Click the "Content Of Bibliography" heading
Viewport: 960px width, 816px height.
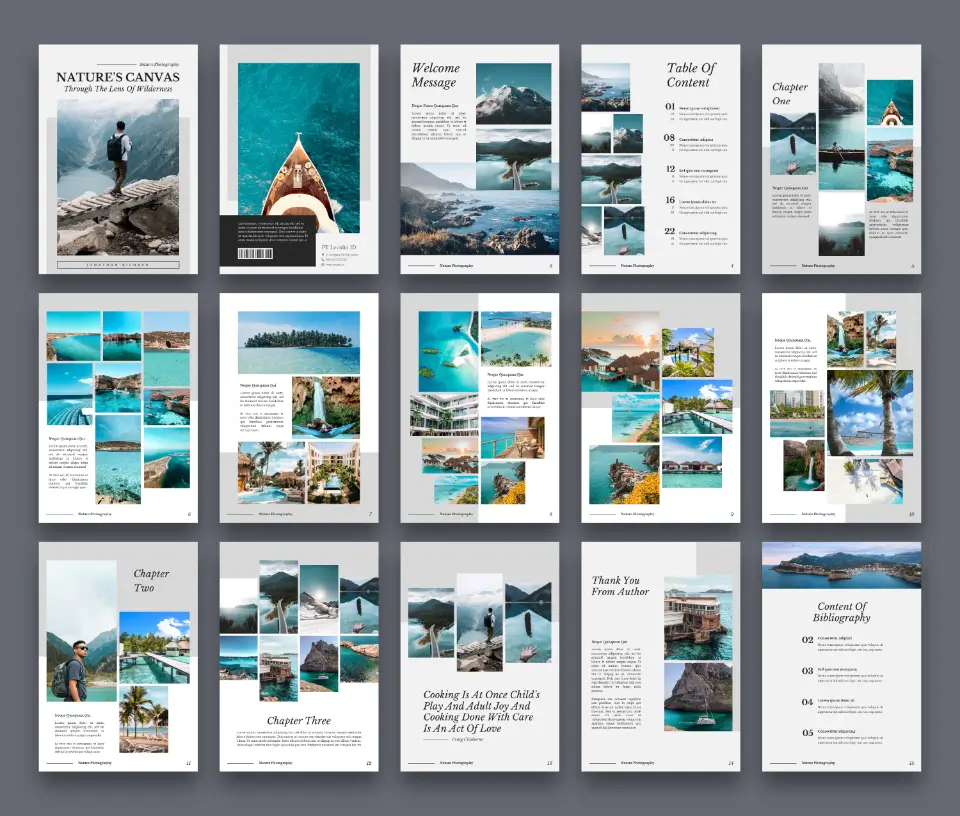coord(842,612)
